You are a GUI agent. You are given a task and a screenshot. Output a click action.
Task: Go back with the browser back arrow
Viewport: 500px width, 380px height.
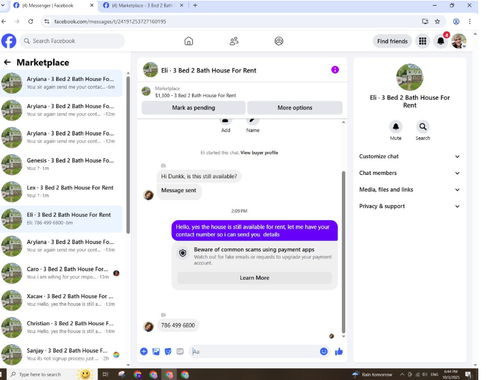(4, 21)
